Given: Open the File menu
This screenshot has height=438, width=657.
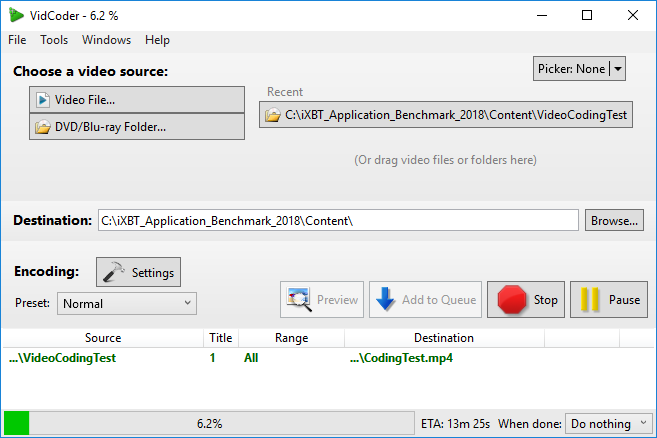Looking at the screenshot, I should click(x=17, y=40).
